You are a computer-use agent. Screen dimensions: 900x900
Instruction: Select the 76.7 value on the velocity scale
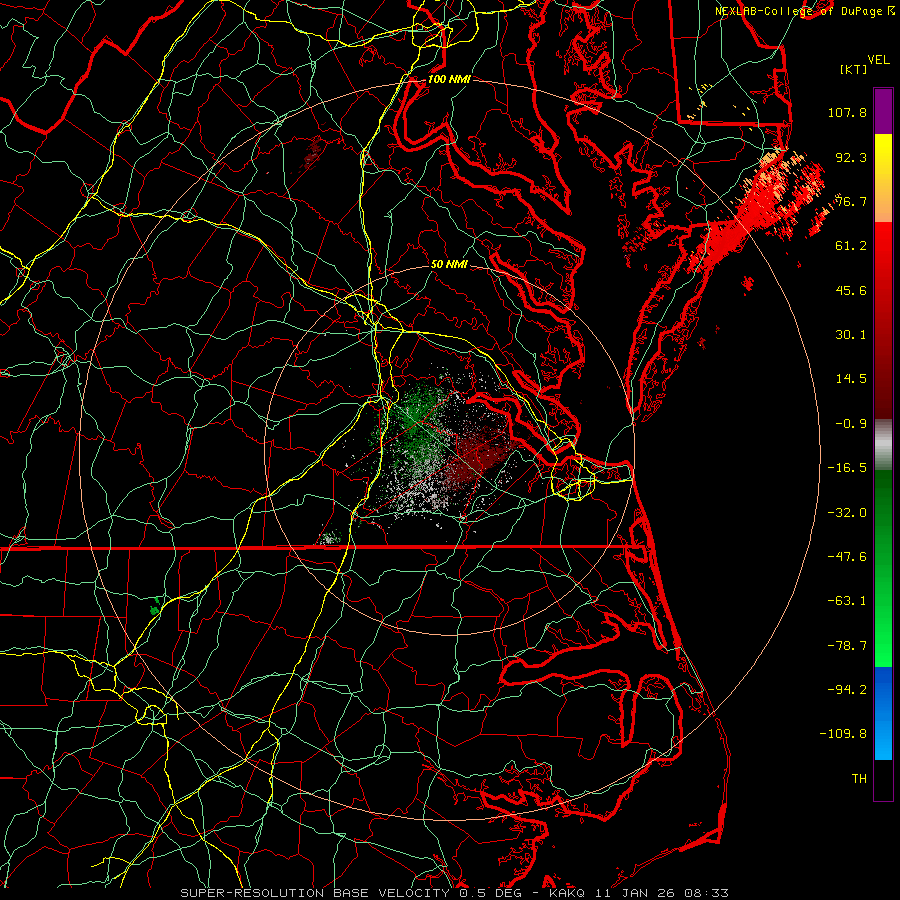click(851, 201)
